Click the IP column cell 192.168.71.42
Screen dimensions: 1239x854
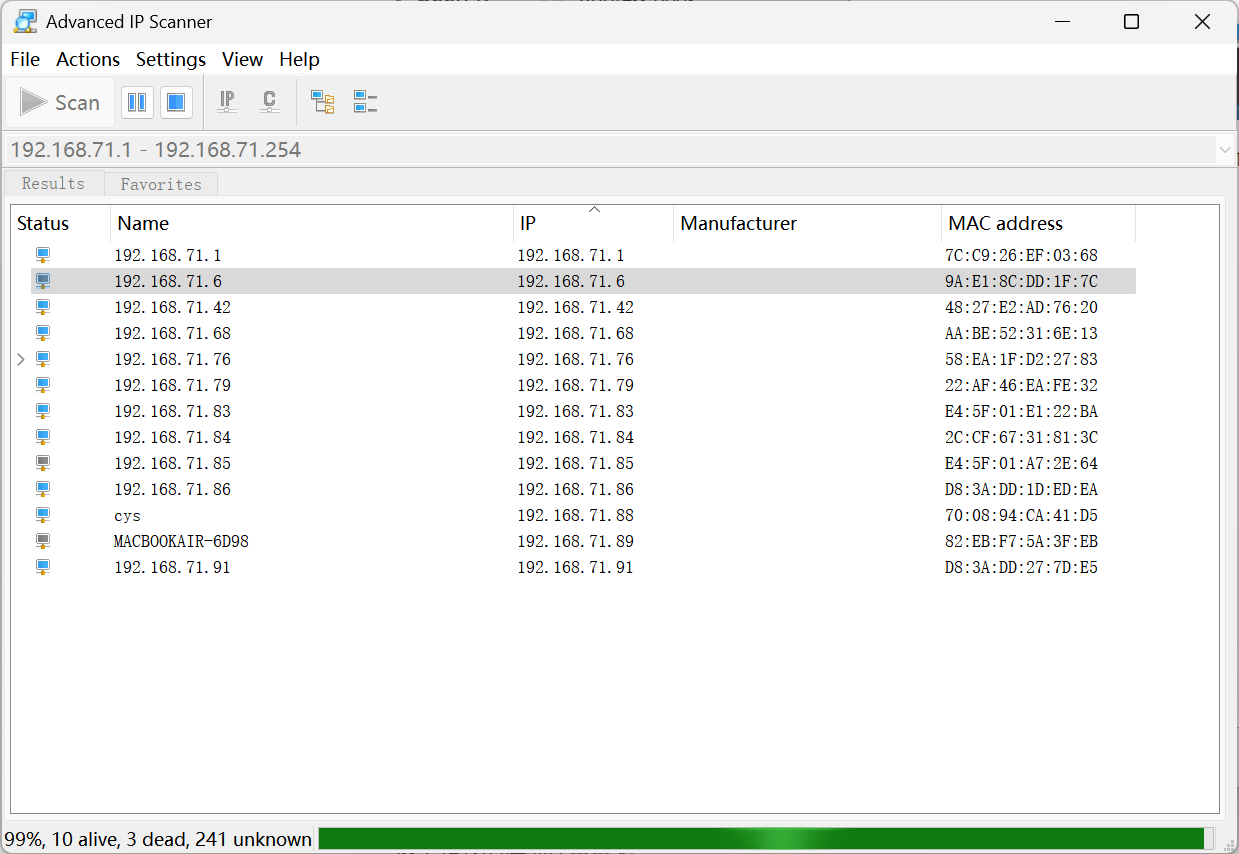coord(575,307)
